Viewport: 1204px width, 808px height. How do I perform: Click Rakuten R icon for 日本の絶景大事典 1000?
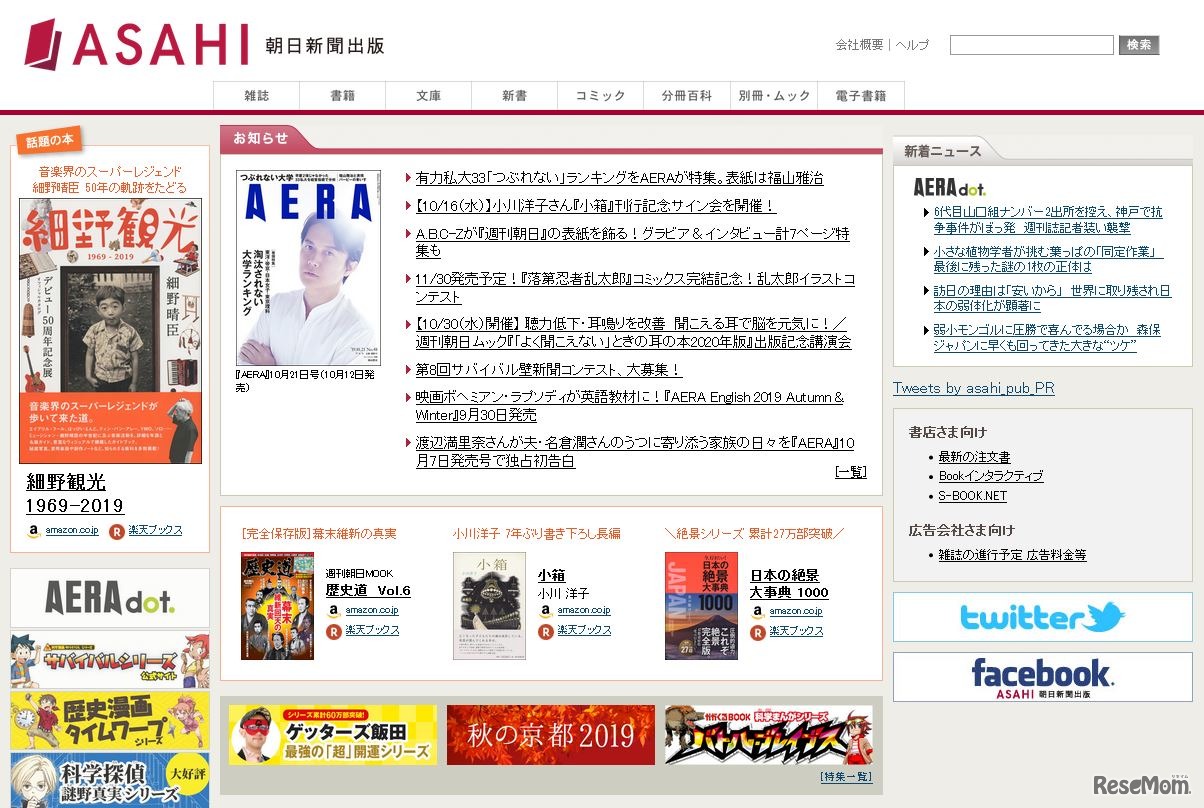coord(758,631)
